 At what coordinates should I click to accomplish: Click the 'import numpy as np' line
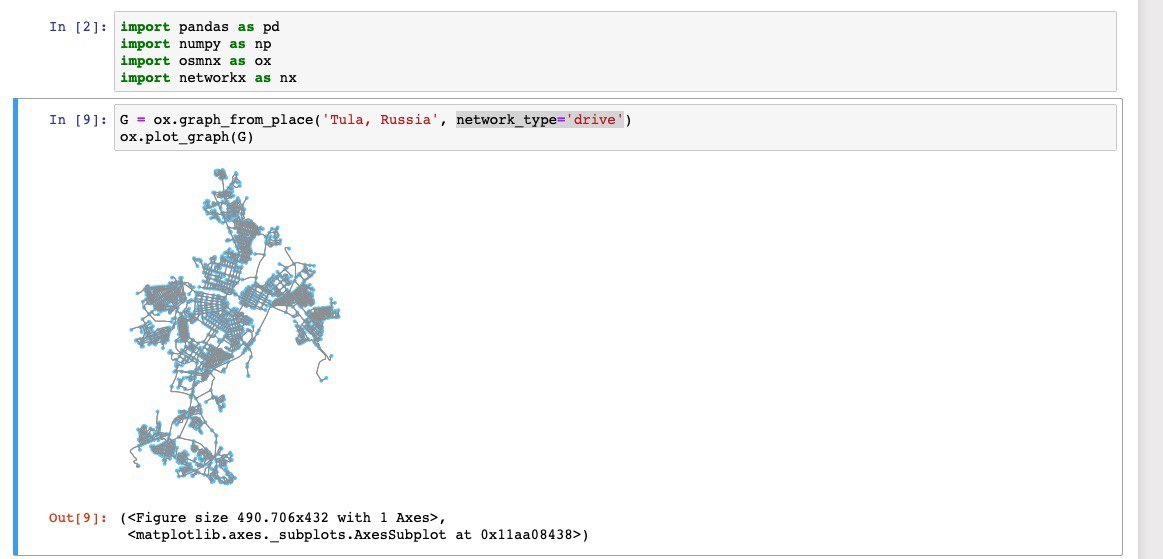[x=195, y=44]
